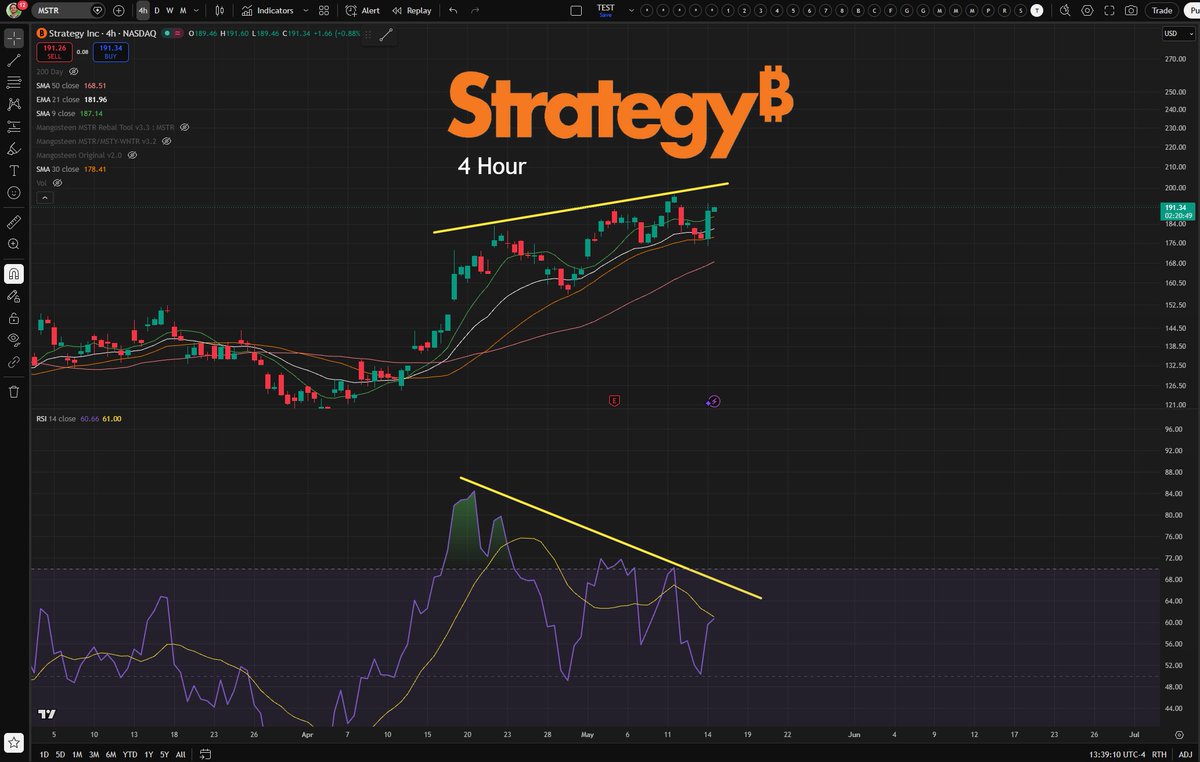Click the Trade button
Viewport: 1200px width, 762px height.
pos(1161,10)
